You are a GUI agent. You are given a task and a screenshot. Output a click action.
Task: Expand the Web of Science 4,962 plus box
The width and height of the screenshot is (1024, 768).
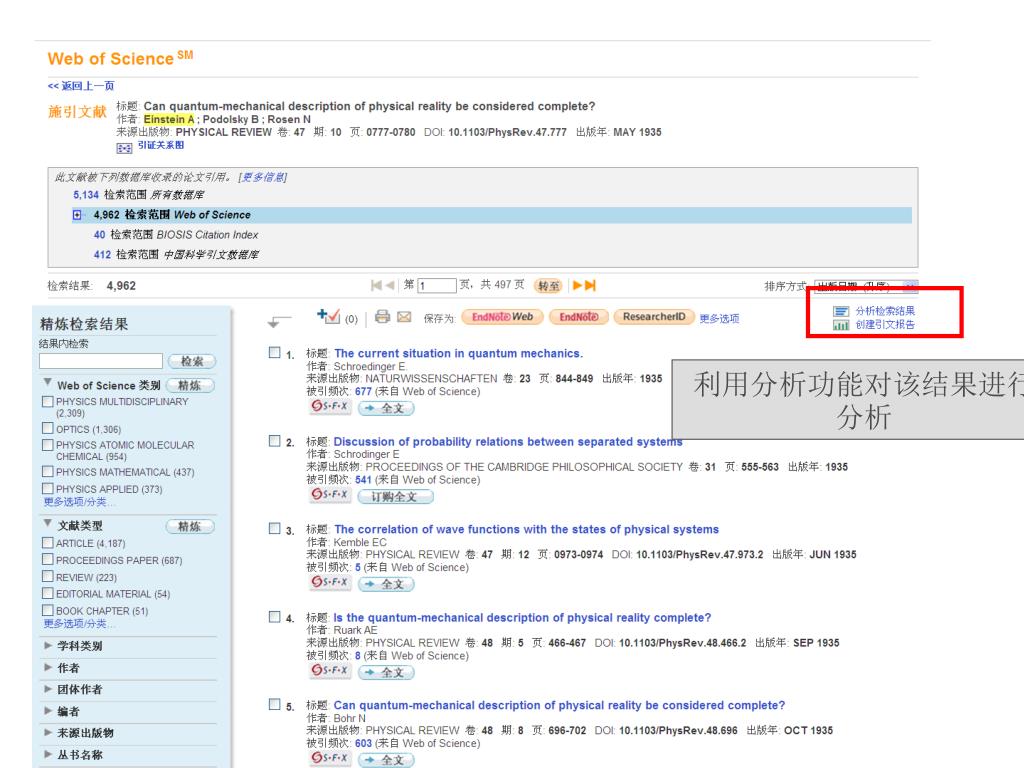click(x=77, y=215)
